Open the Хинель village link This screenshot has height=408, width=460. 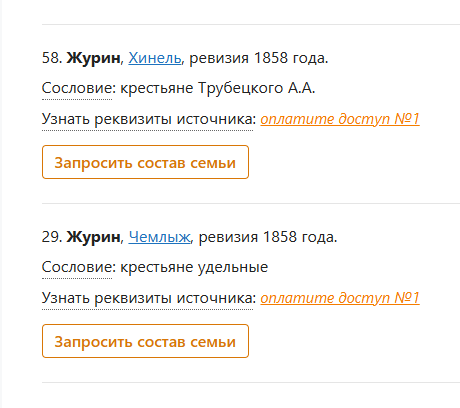155,58
